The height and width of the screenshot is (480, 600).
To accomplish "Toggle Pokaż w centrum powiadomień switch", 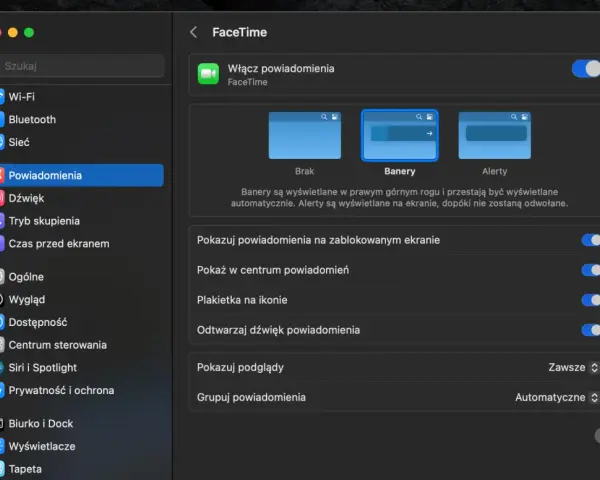I will pyautogui.click(x=591, y=270).
